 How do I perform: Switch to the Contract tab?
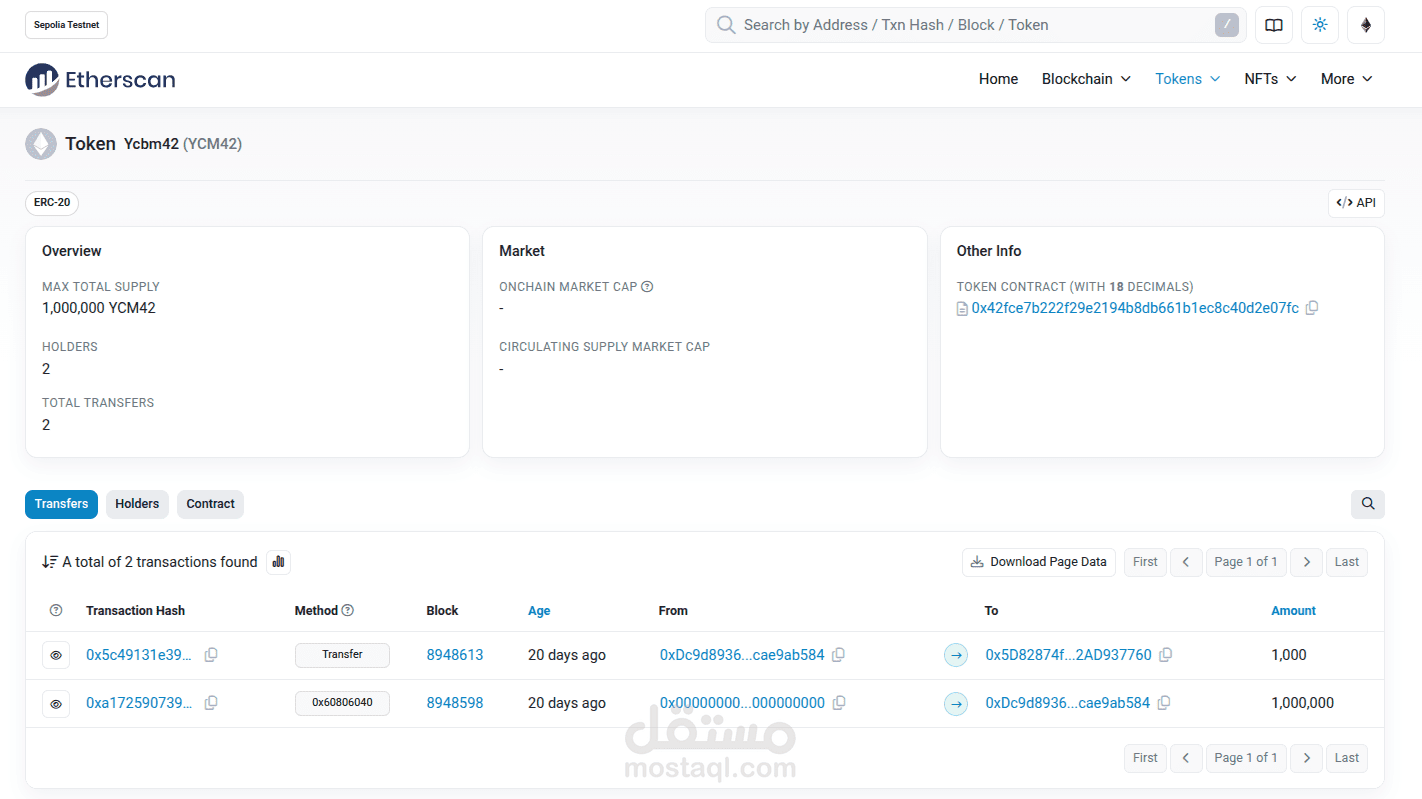(210, 504)
